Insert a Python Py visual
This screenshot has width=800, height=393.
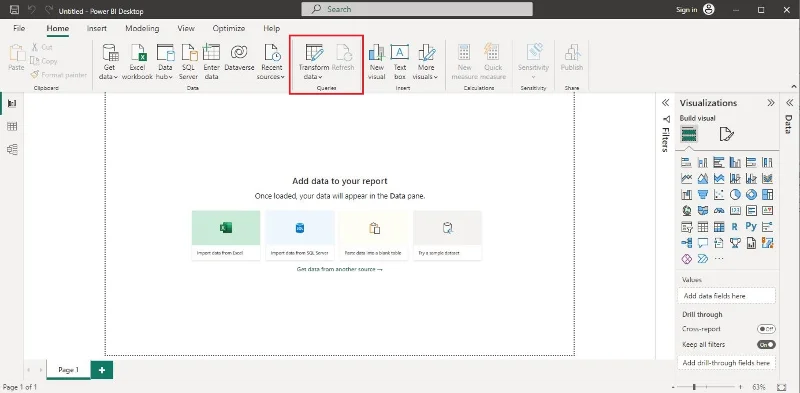(x=751, y=227)
